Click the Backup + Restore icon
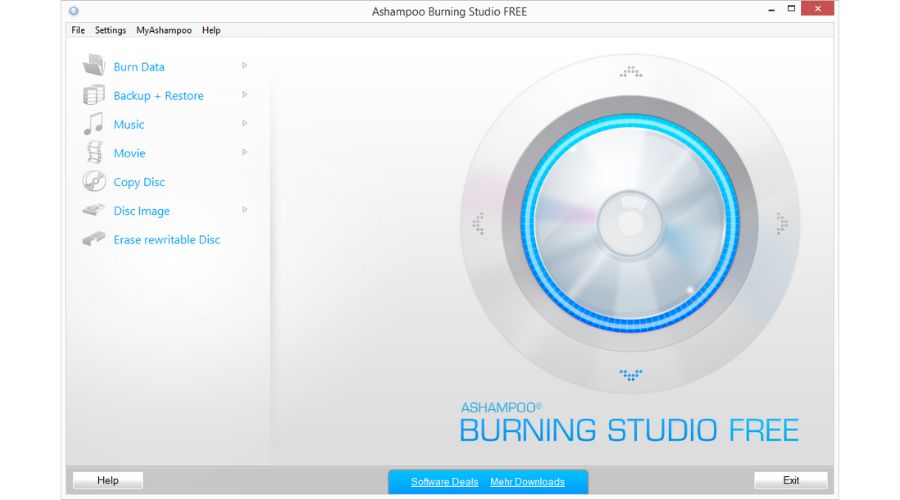 click(94, 95)
